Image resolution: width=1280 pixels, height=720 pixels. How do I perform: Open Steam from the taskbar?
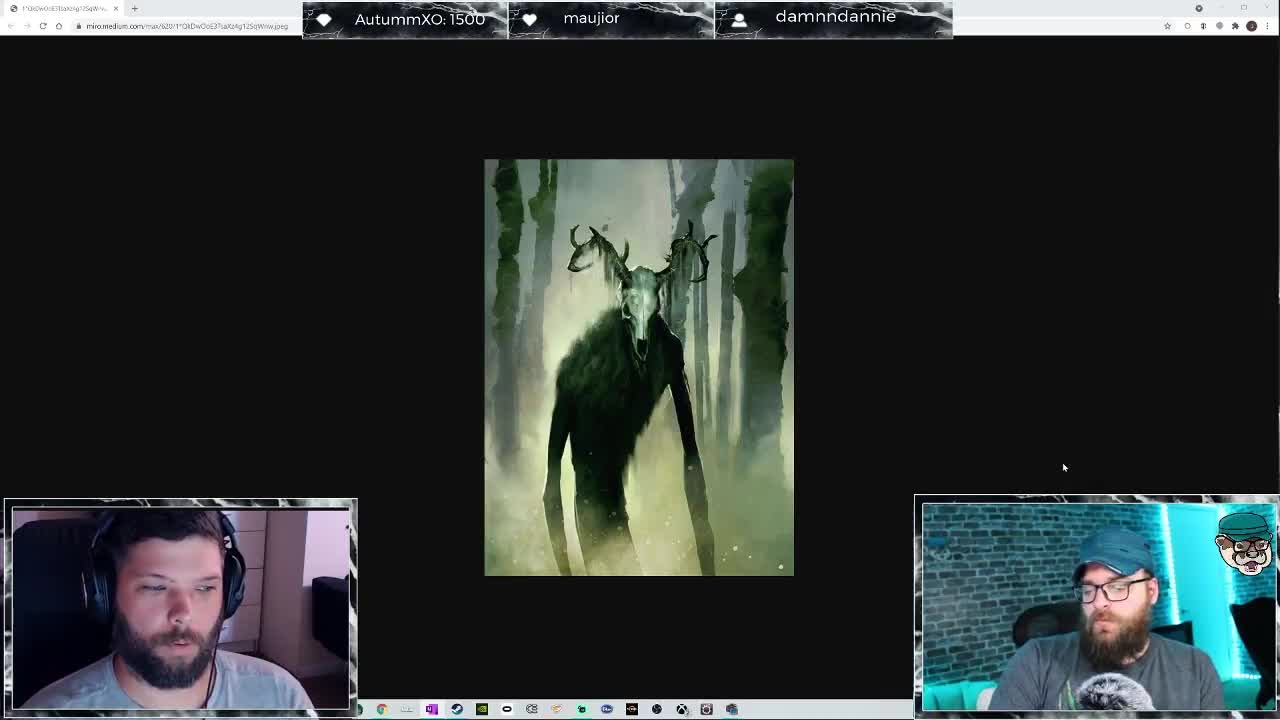click(x=457, y=709)
